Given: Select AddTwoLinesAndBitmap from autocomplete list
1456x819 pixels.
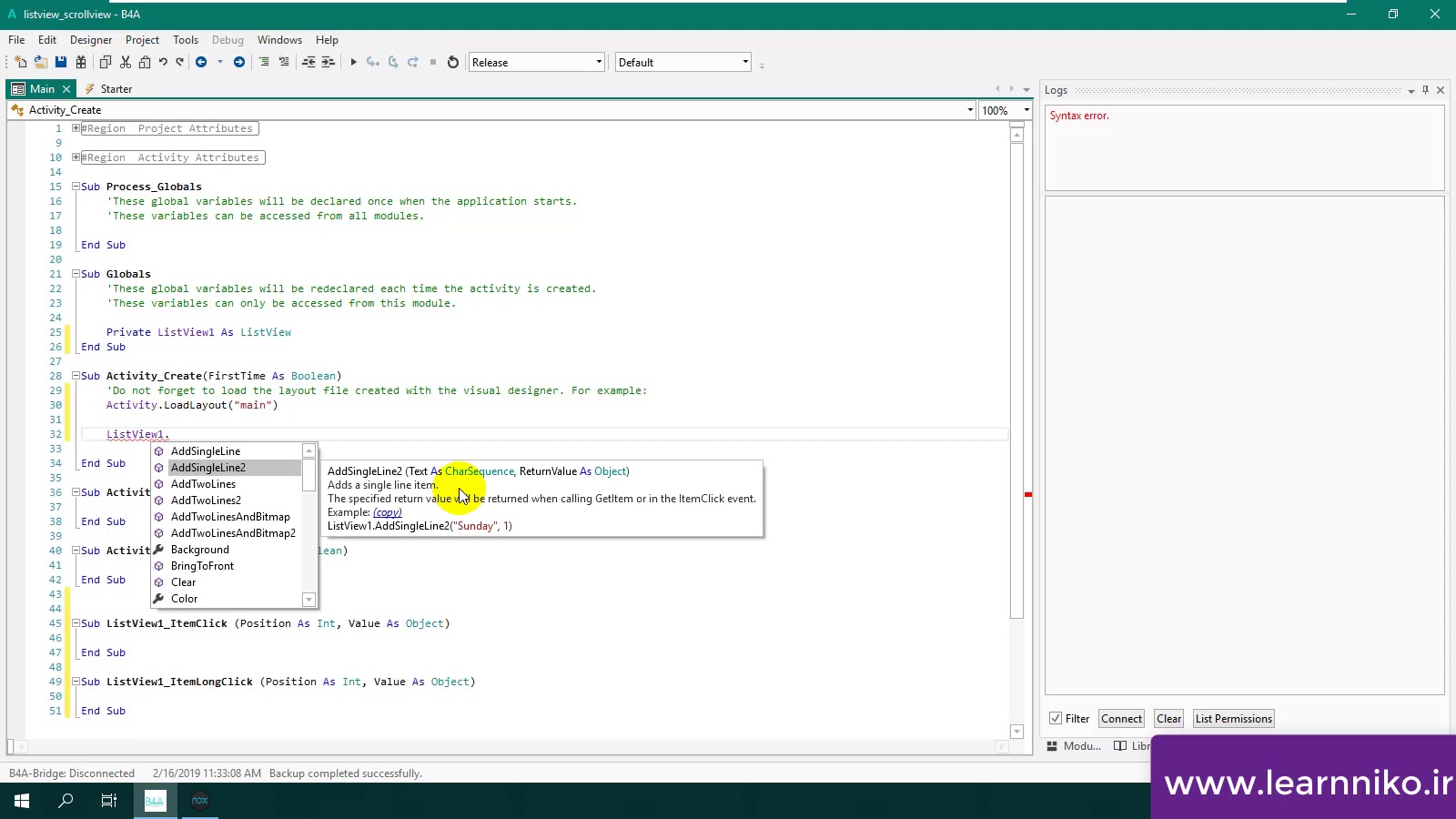Looking at the screenshot, I should 230,517.
